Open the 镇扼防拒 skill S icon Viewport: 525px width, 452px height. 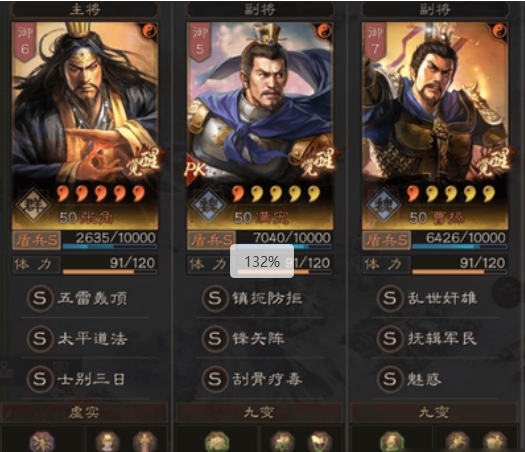[x=215, y=298]
